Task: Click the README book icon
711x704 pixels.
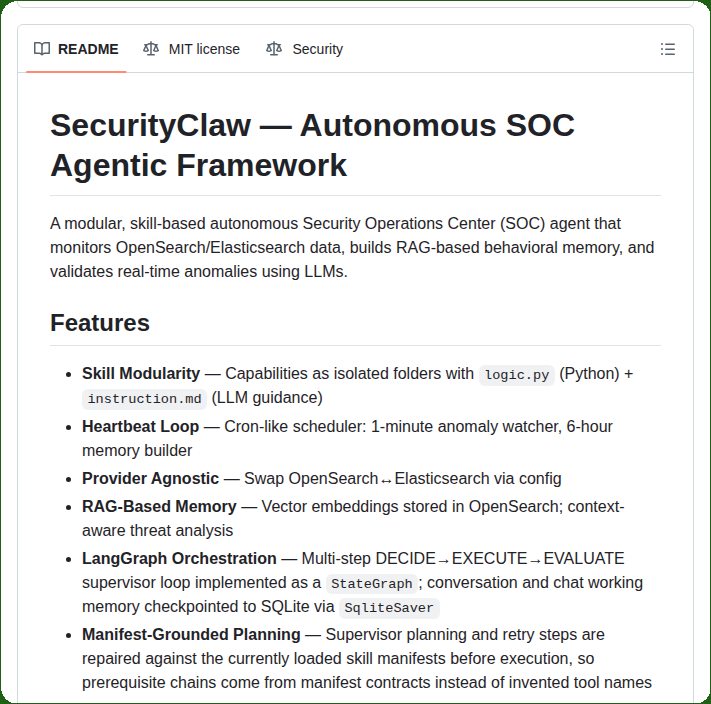Action: coord(42,49)
